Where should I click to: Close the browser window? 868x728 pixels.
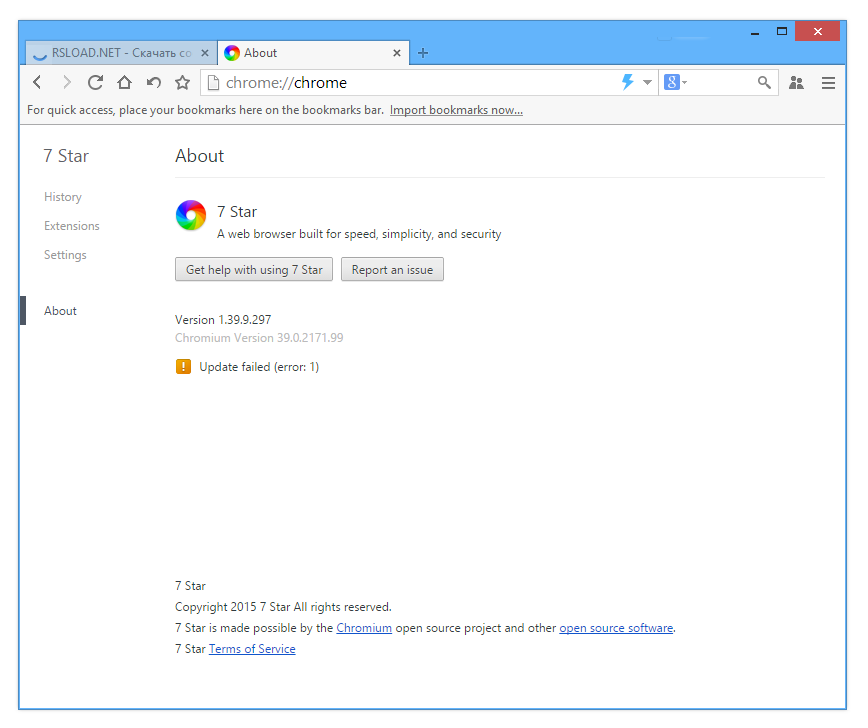pos(818,32)
